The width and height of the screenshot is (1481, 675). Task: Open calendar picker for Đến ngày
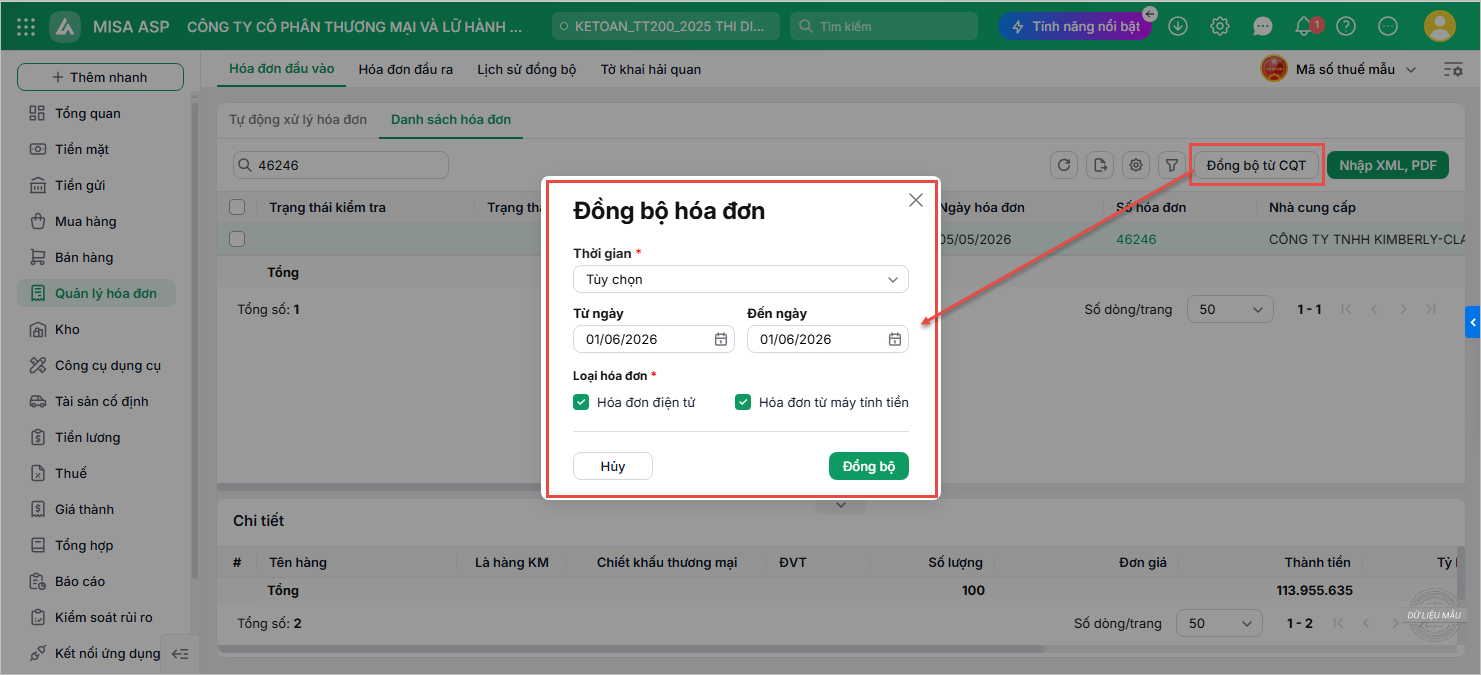point(895,339)
